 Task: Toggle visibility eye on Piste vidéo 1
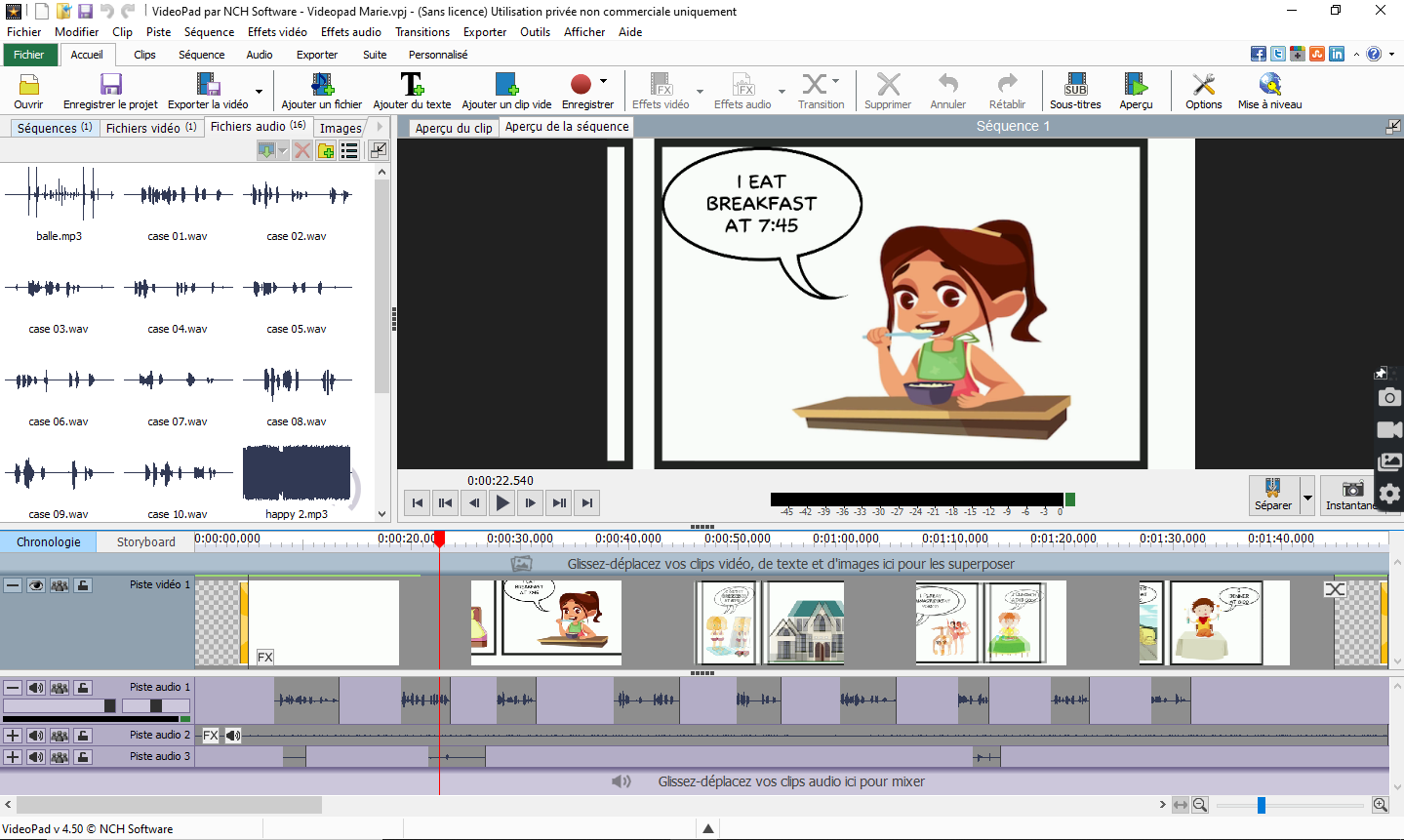pyautogui.click(x=36, y=585)
